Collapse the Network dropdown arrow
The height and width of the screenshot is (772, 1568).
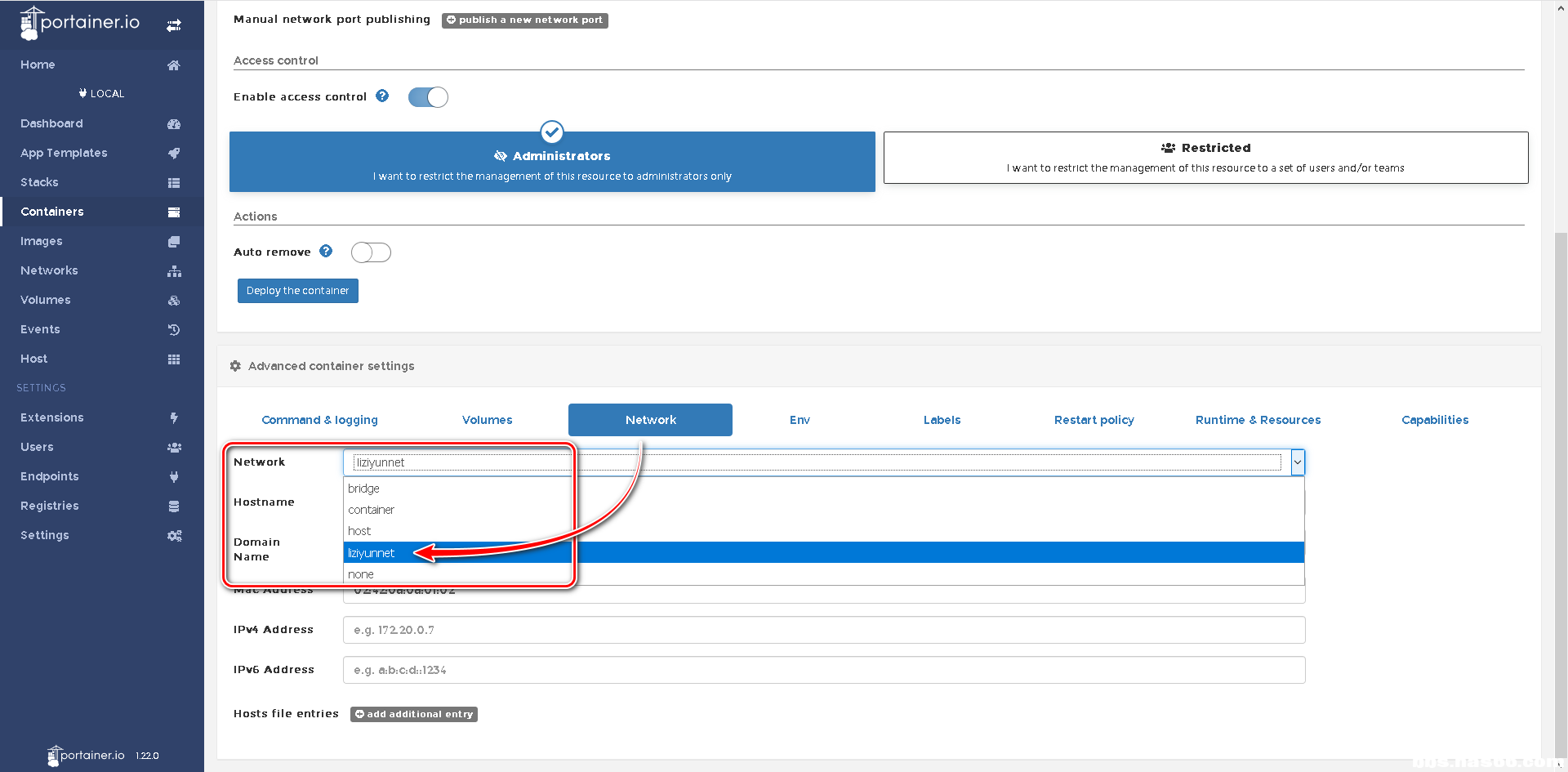[x=1297, y=462]
